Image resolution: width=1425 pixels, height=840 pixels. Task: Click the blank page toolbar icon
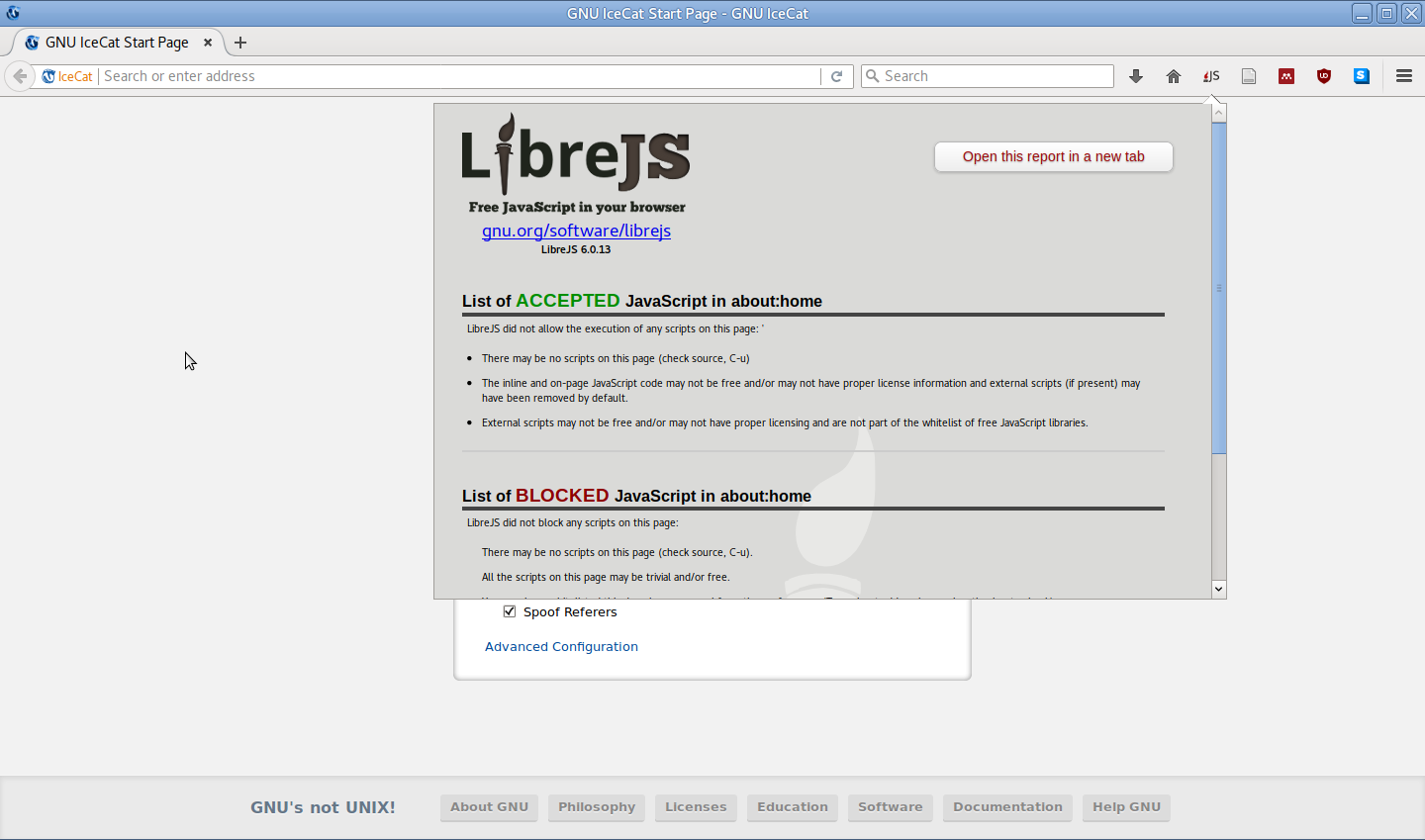click(1249, 76)
